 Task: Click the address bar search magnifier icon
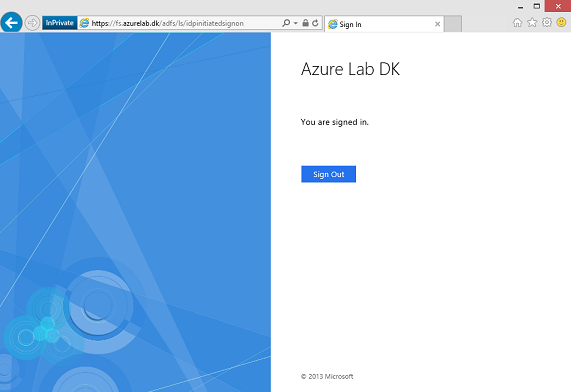[286, 23]
